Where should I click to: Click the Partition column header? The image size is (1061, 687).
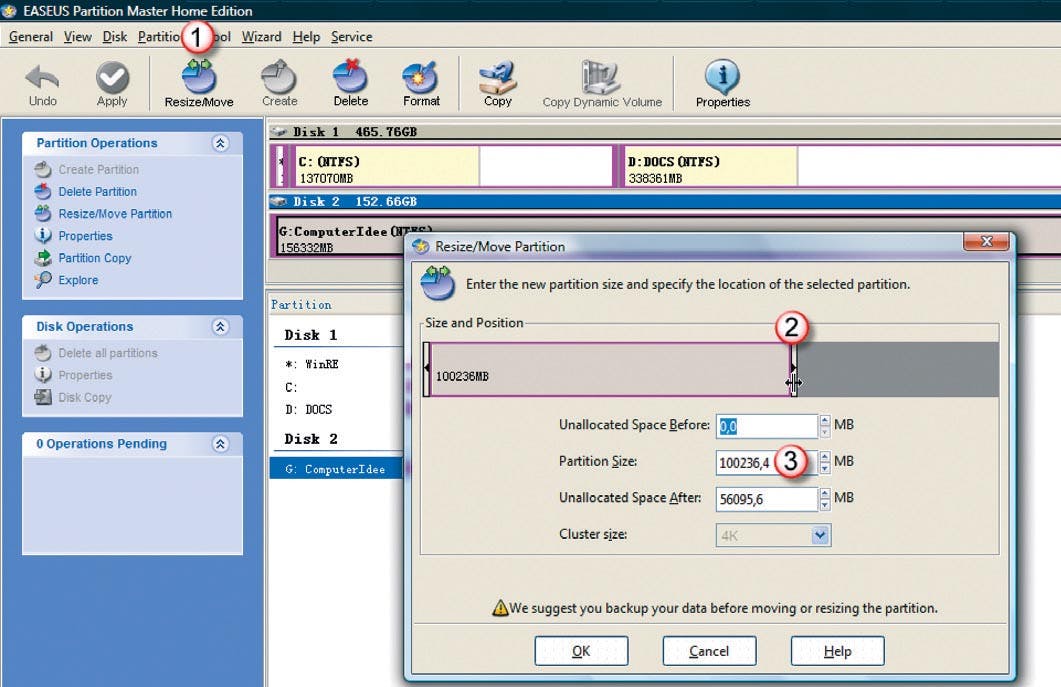(301, 305)
